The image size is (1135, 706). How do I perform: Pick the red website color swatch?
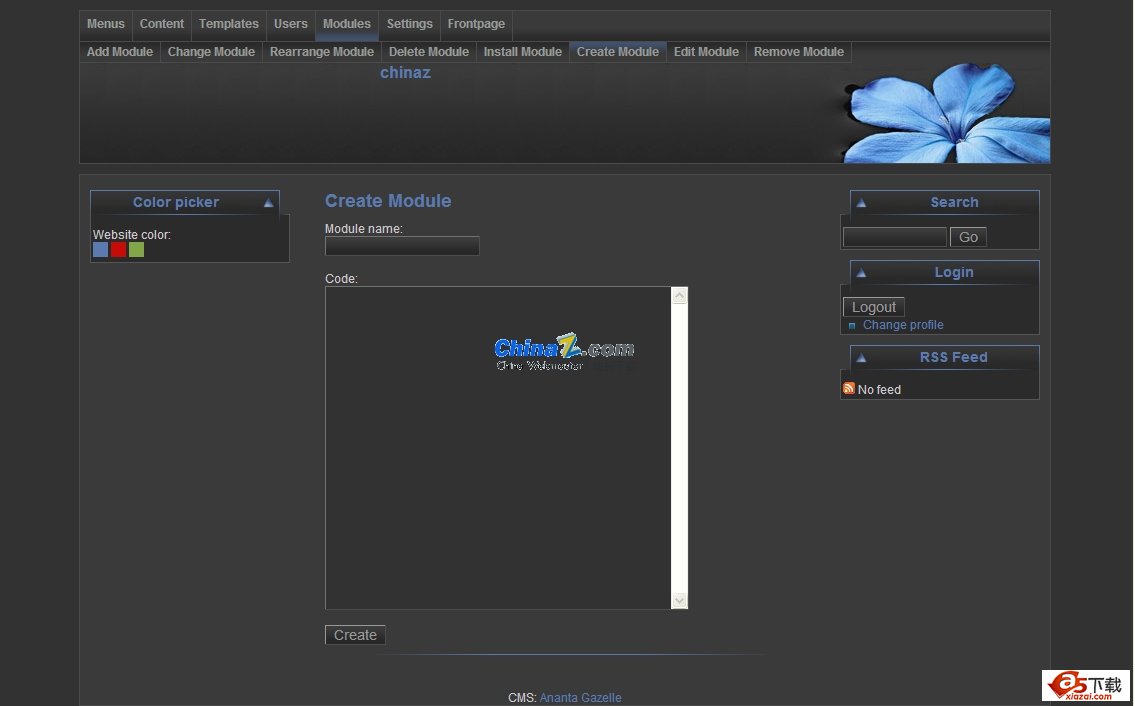118,250
